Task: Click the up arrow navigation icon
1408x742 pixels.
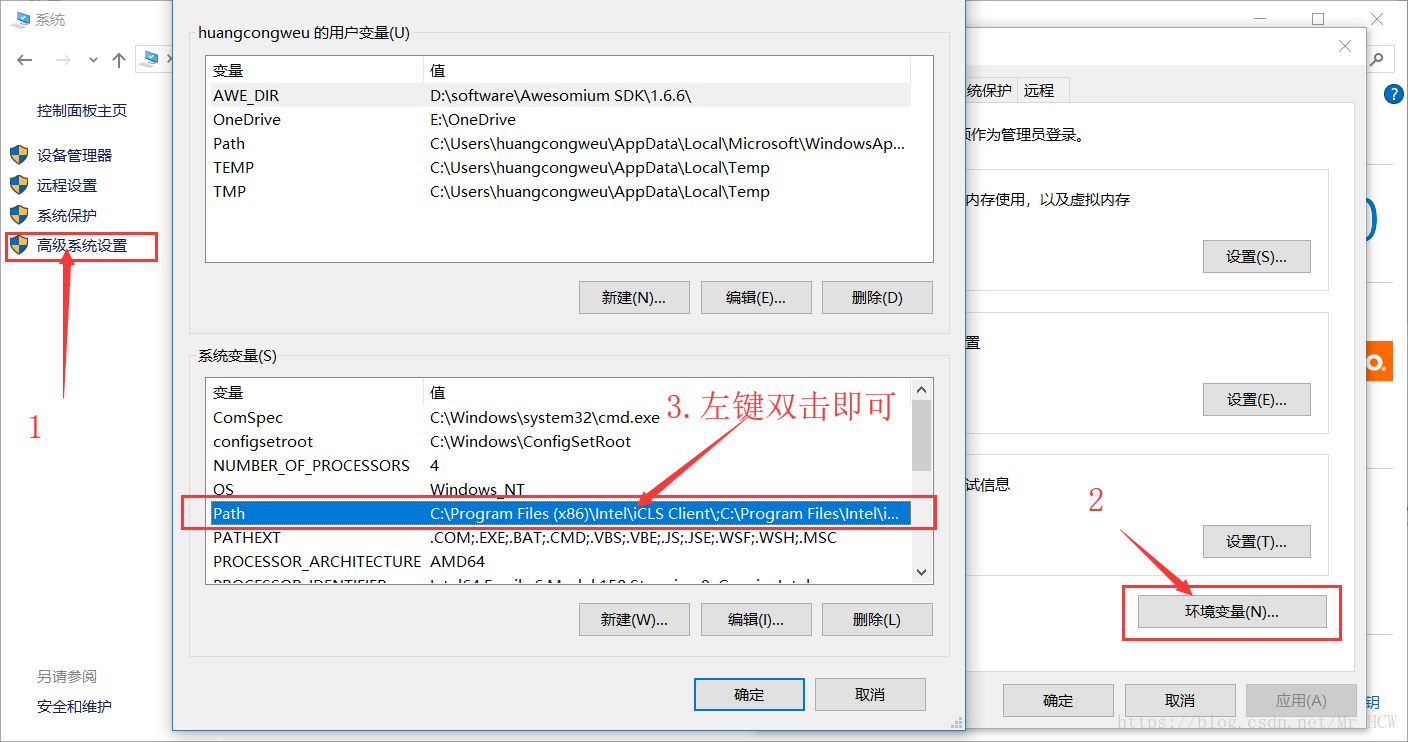Action: pos(119,60)
